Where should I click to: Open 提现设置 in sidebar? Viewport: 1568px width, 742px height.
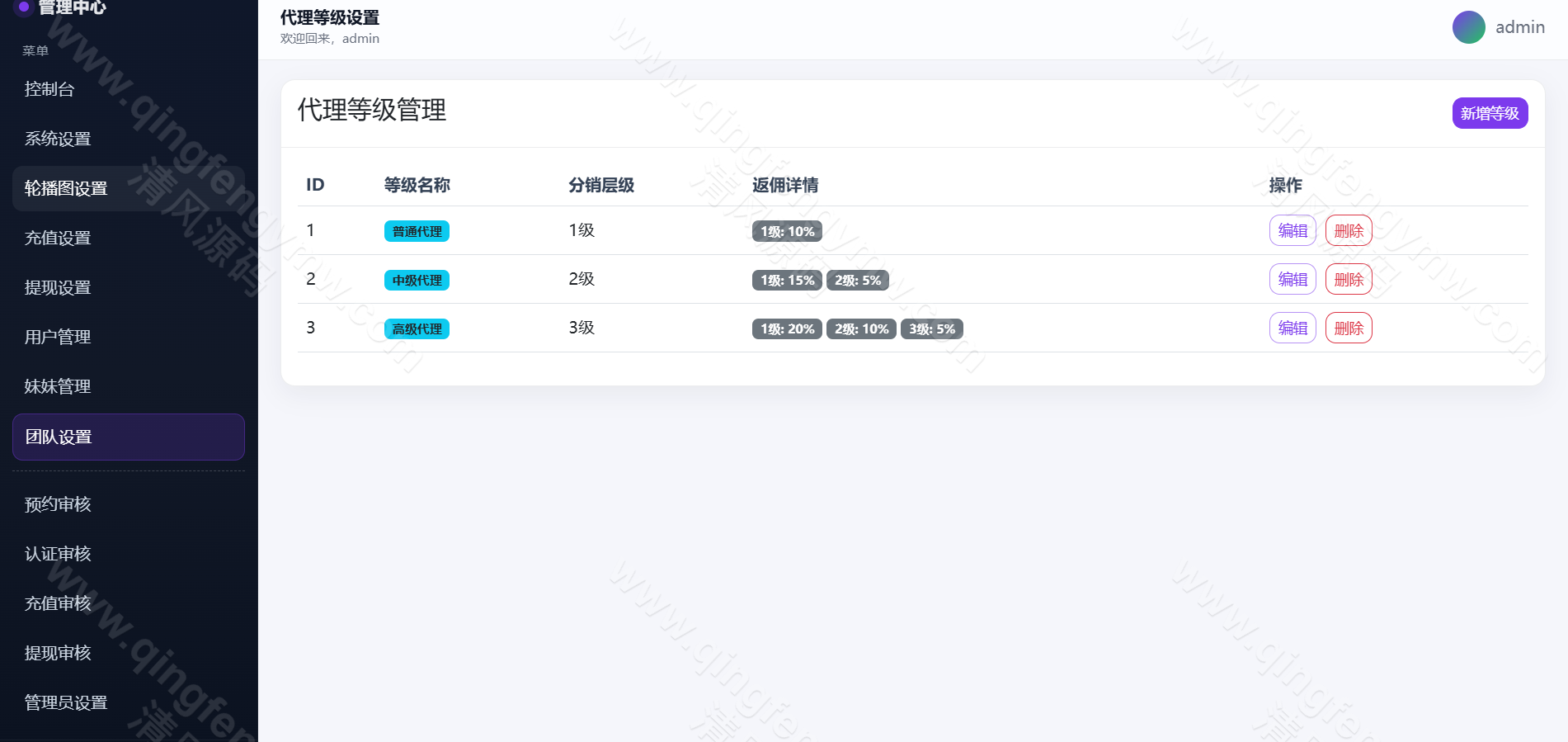[129, 287]
